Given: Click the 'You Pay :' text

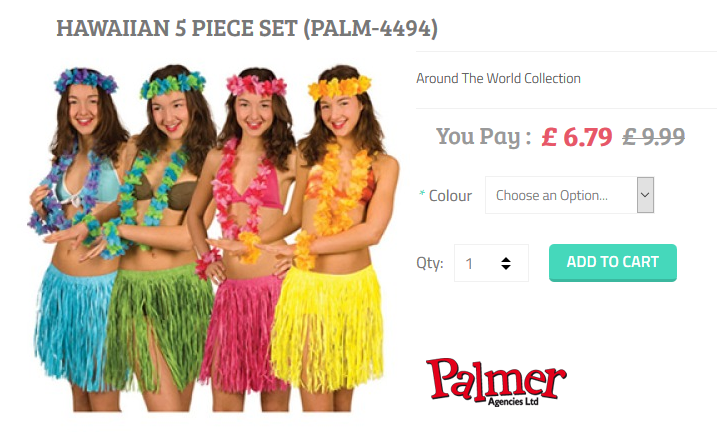Looking at the screenshot, I should coord(484,137).
